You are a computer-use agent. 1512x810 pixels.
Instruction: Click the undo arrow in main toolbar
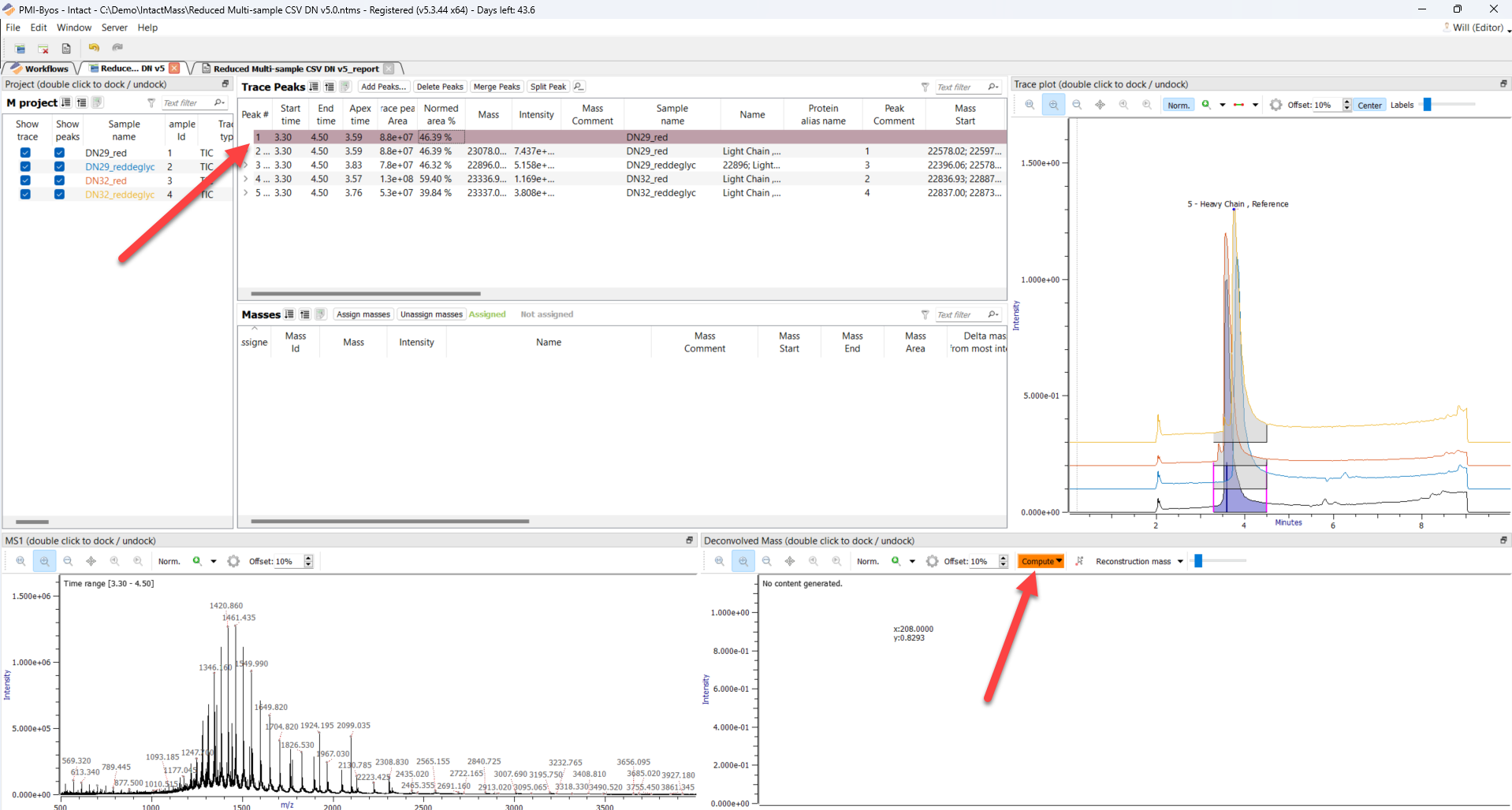point(94,48)
